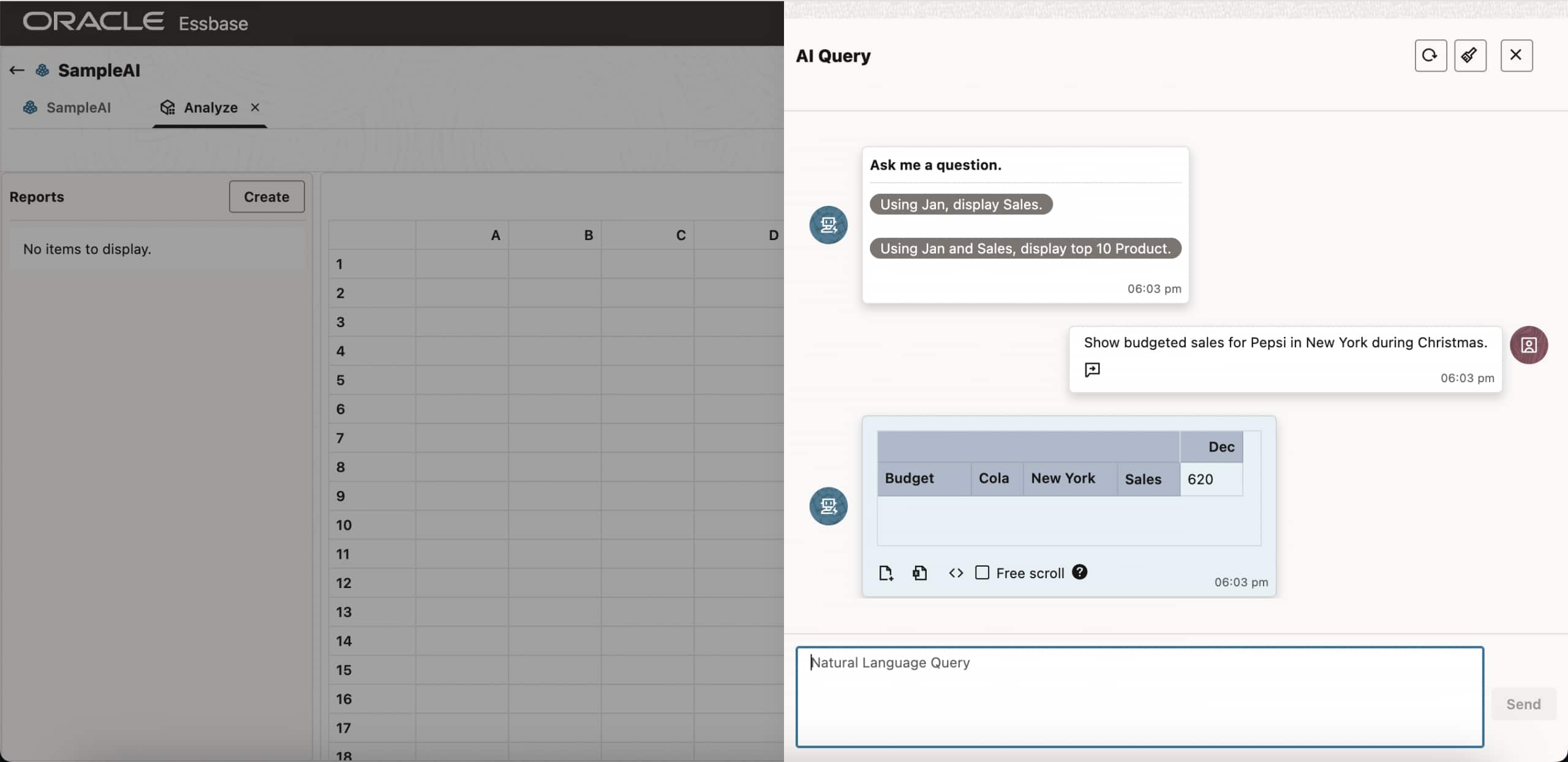Select the Dec value 620 in the result table

click(1201, 479)
